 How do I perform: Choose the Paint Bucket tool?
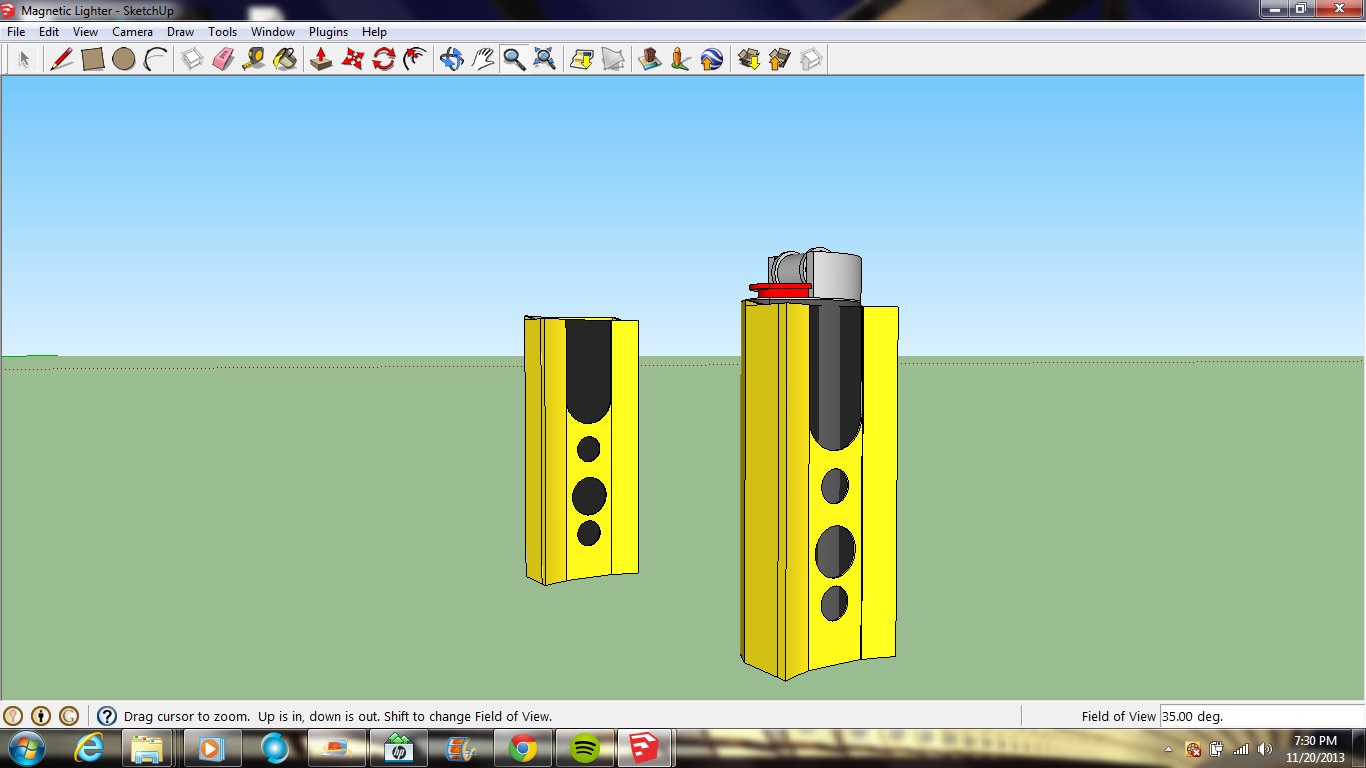(285, 59)
